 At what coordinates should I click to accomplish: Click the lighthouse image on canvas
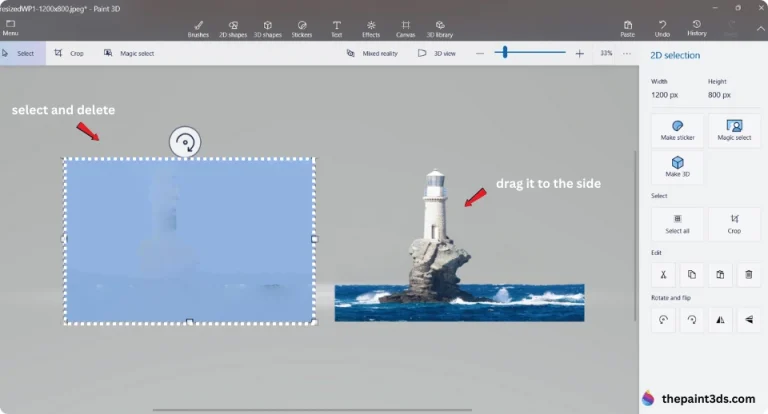click(459, 245)
